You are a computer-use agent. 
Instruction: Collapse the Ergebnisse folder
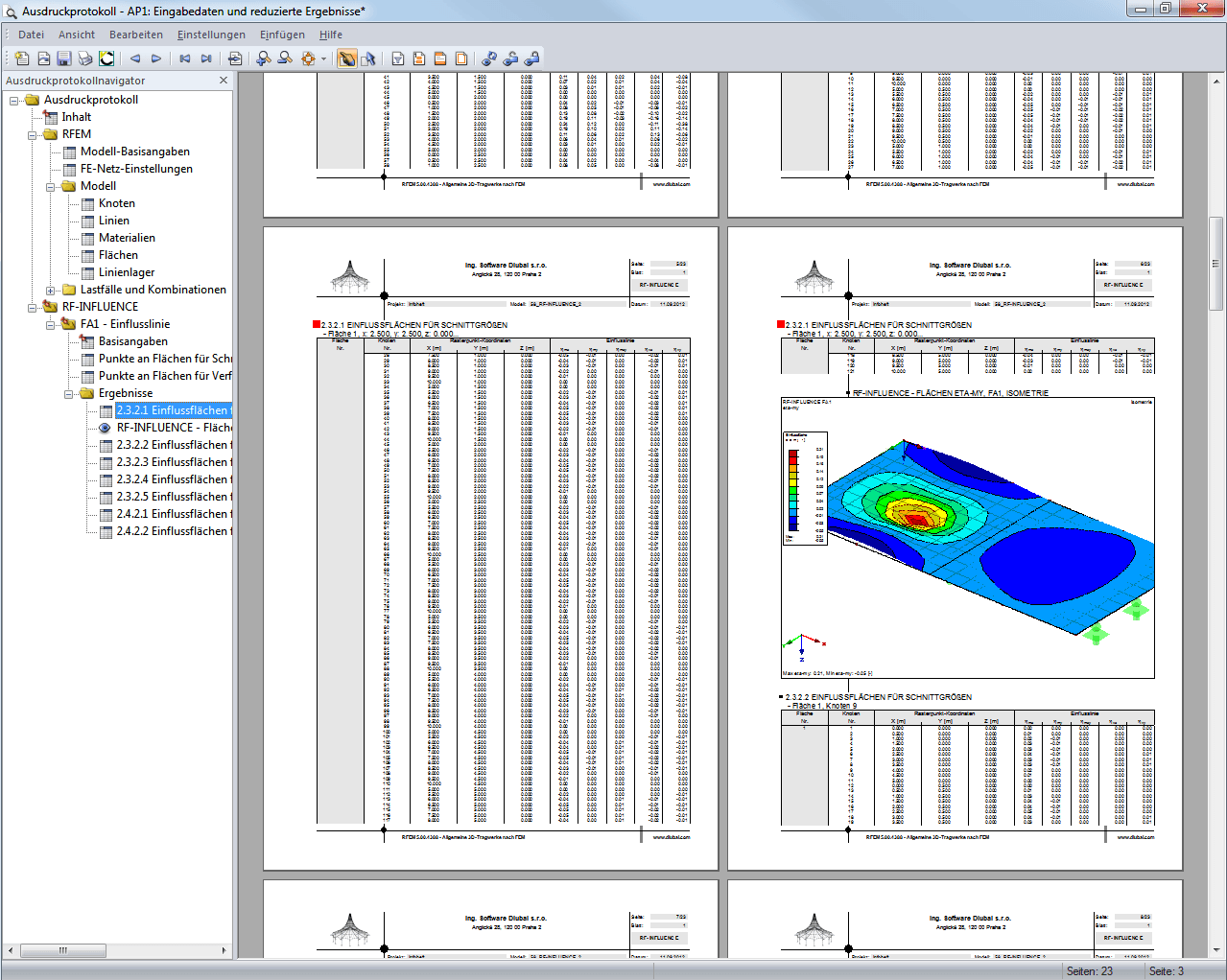(x=69, y=394)
